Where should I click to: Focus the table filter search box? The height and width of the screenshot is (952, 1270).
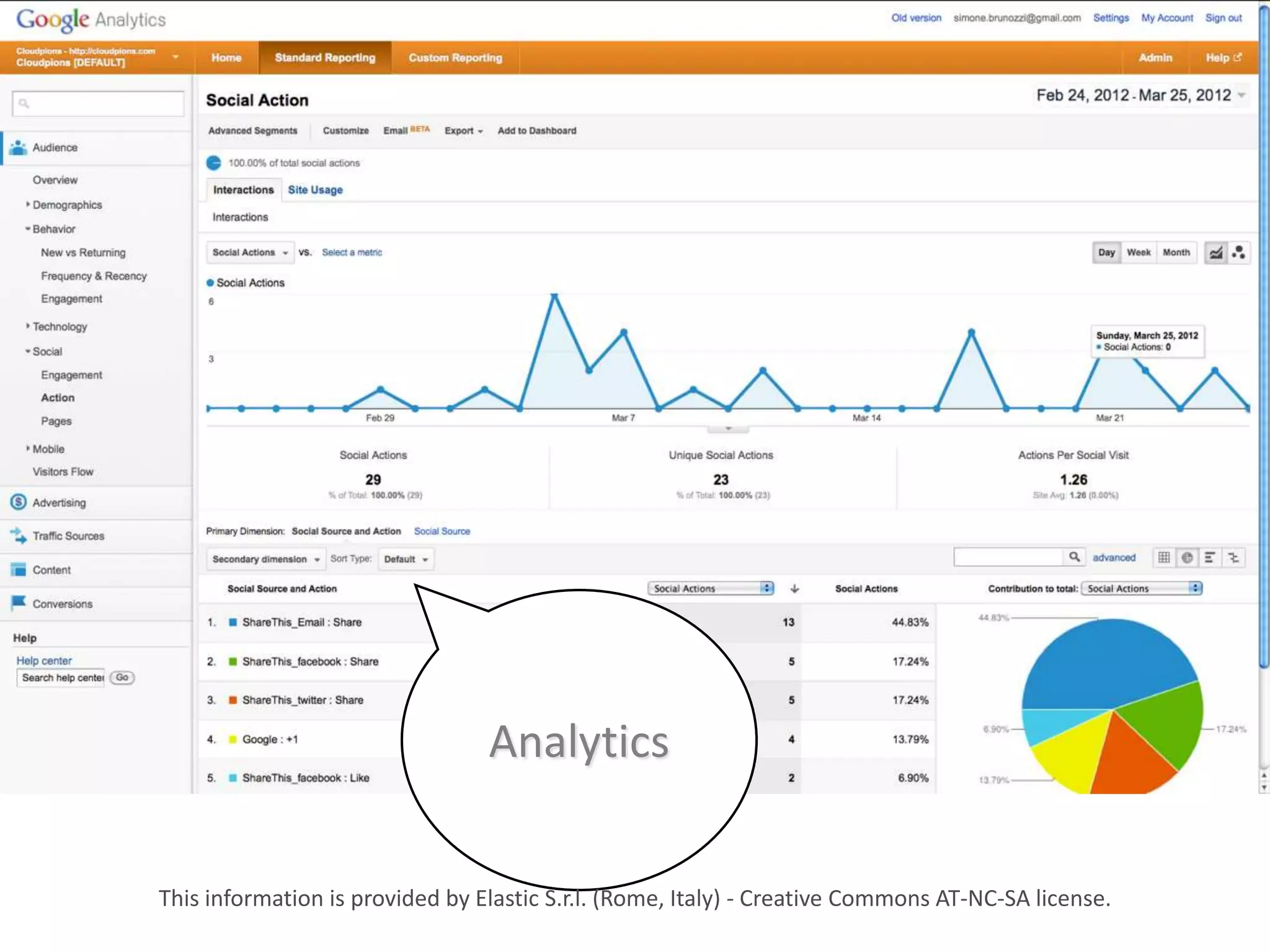click(x=1008, y=557)
